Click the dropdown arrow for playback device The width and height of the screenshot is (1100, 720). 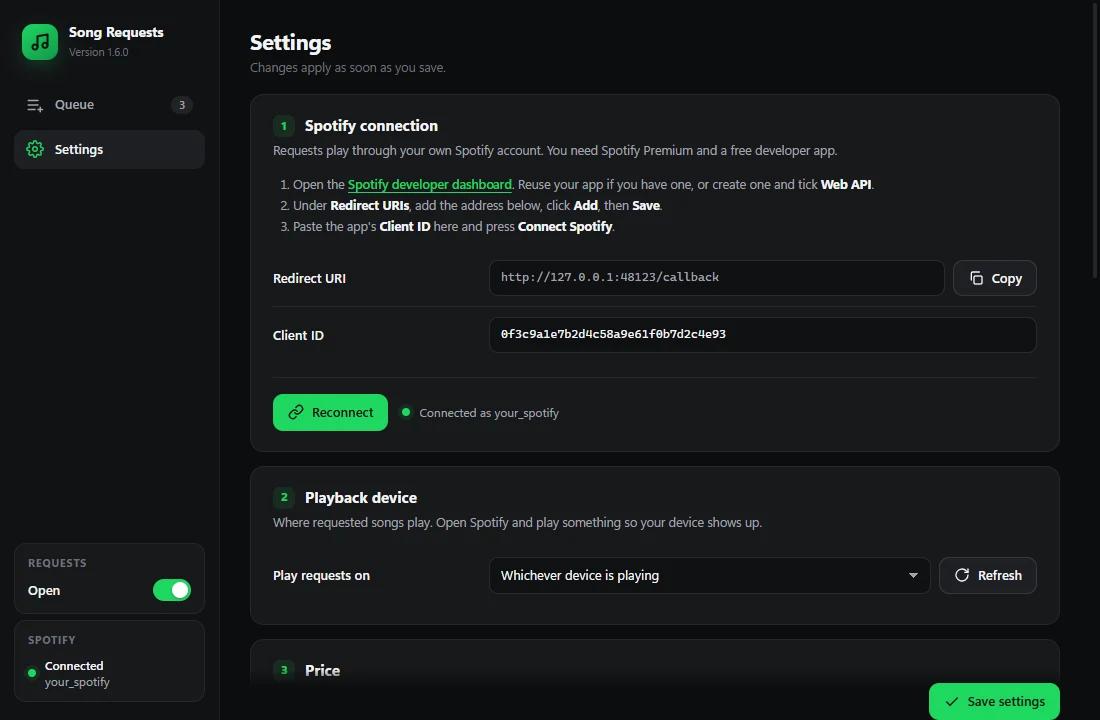(913, 575)
